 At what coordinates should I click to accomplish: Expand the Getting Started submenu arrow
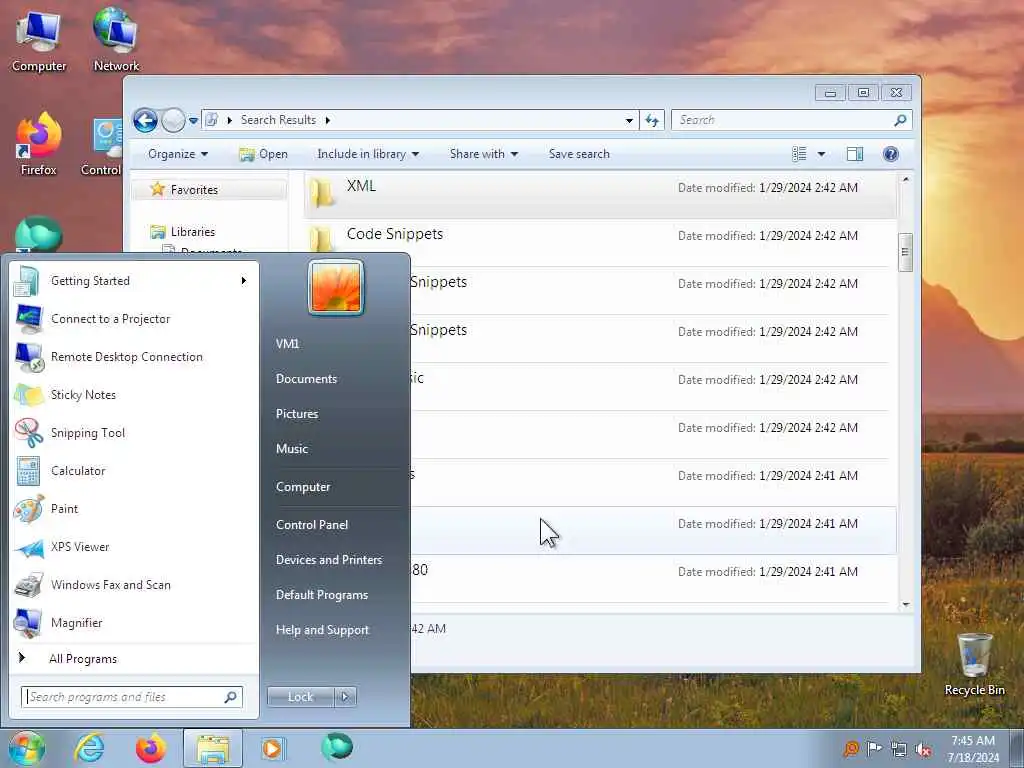244,281
